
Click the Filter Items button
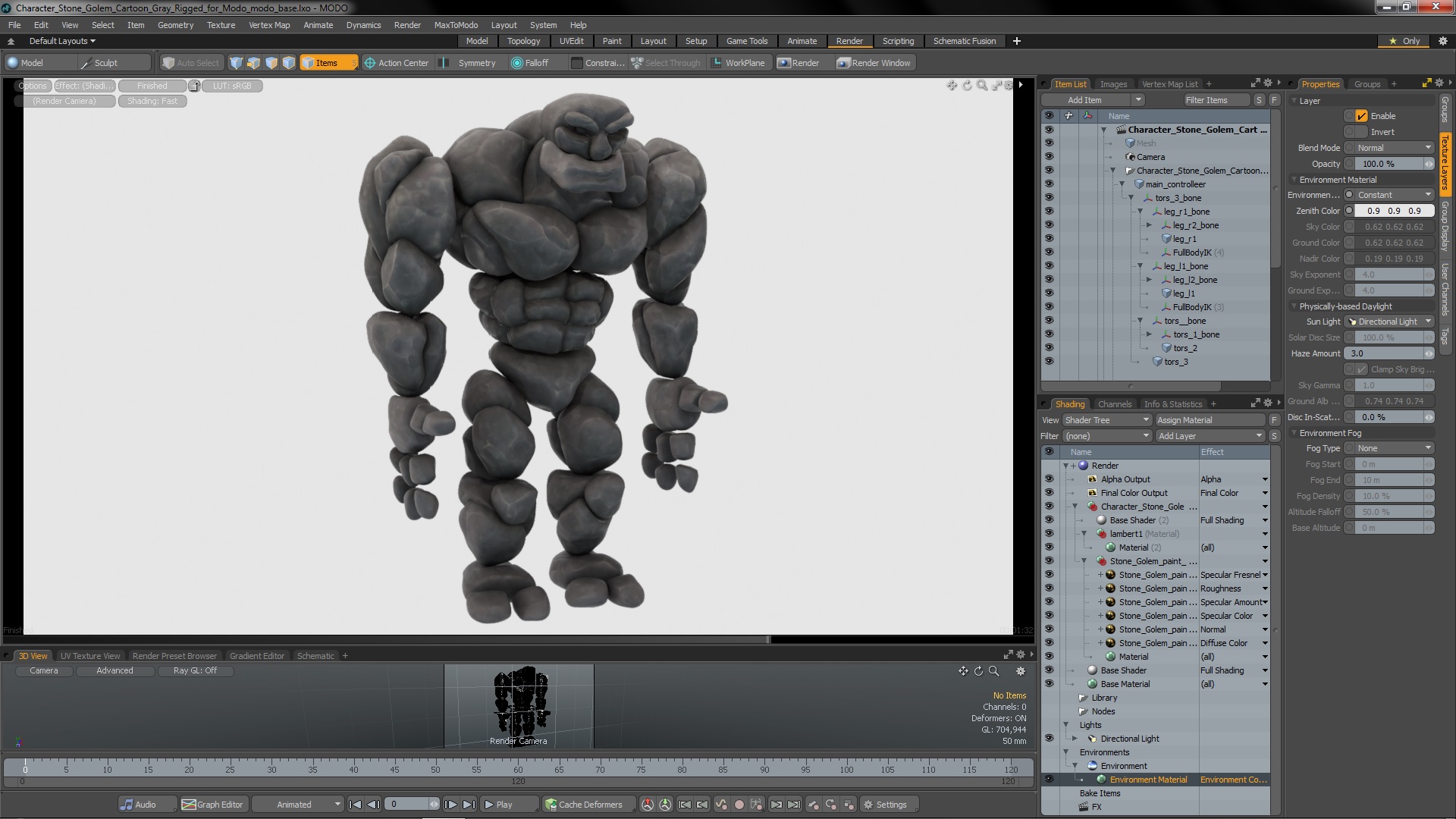click(x=1216, y=100)
